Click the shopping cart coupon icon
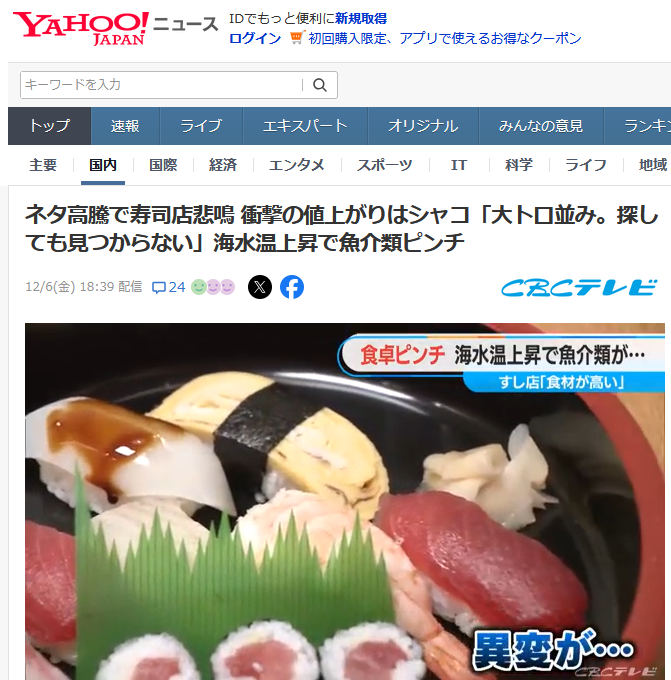The height and width of the screenshot is (680, 671). point(297,38)
